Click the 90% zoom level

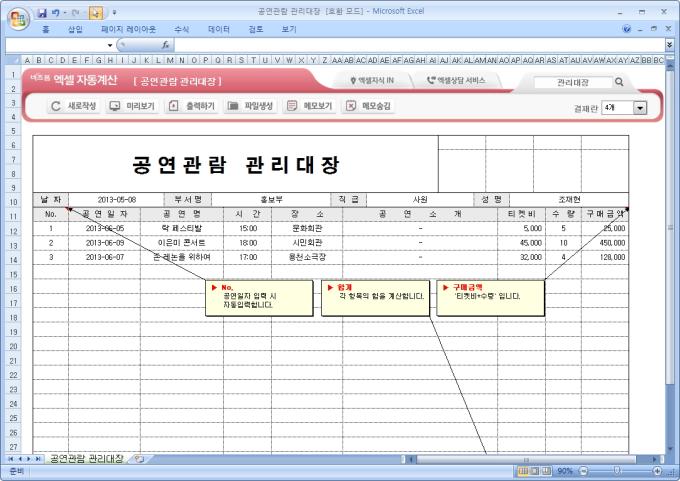(x=565, y=471)
